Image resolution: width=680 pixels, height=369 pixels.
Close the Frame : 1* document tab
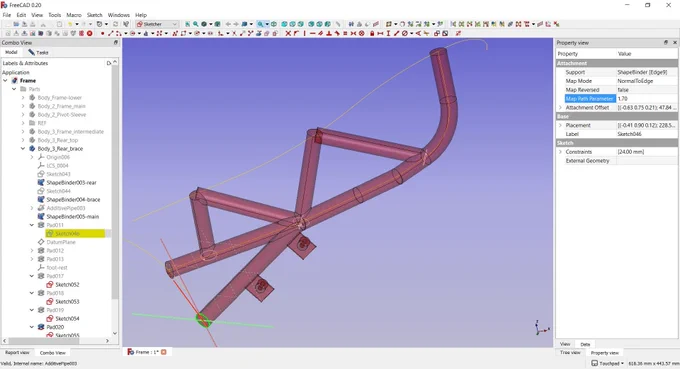pyautogui.click(x=164, y=352)
